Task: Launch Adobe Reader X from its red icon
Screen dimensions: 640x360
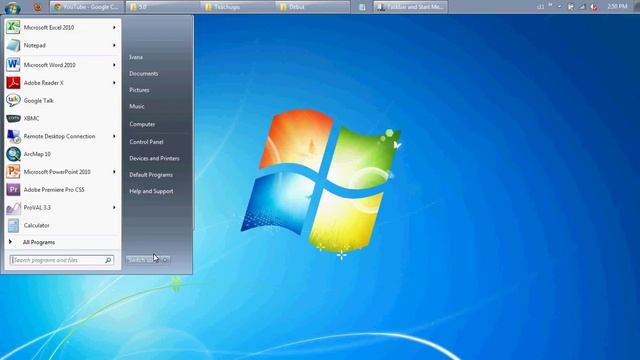Action: pos(13,82)
